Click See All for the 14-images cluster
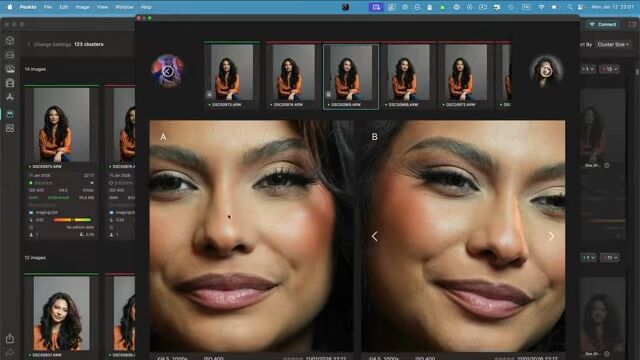640x360 pixels. [x=593, y=165]
